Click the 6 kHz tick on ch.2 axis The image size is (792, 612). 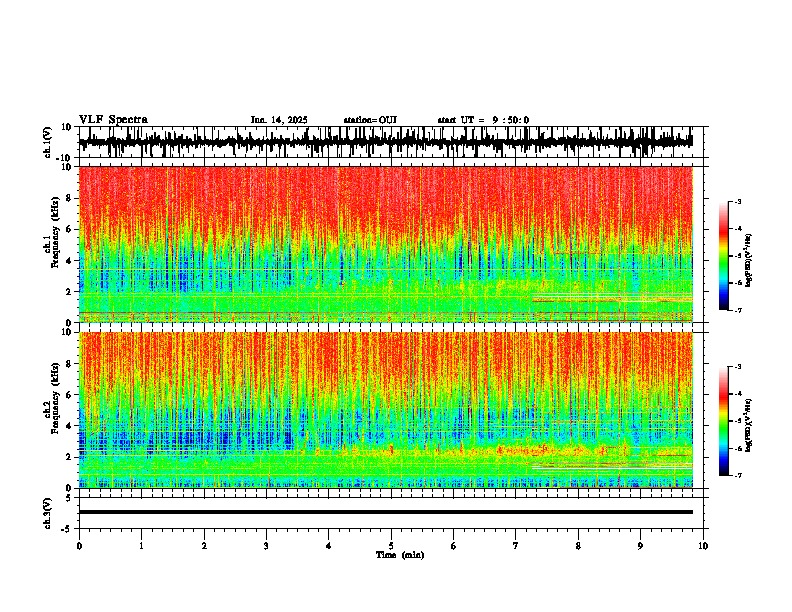tap(69, 394)
